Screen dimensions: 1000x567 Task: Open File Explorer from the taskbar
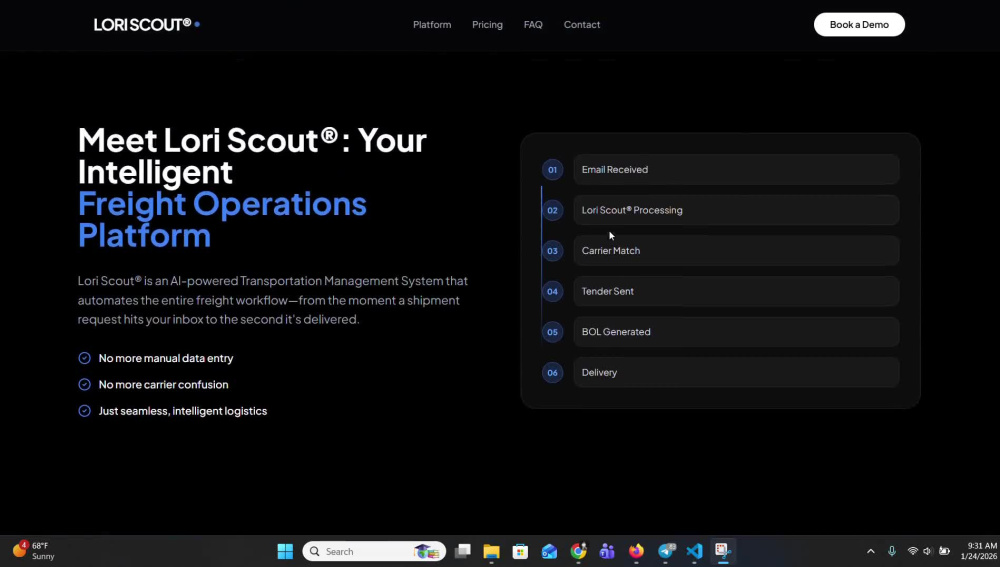click(x=491, y=551)
